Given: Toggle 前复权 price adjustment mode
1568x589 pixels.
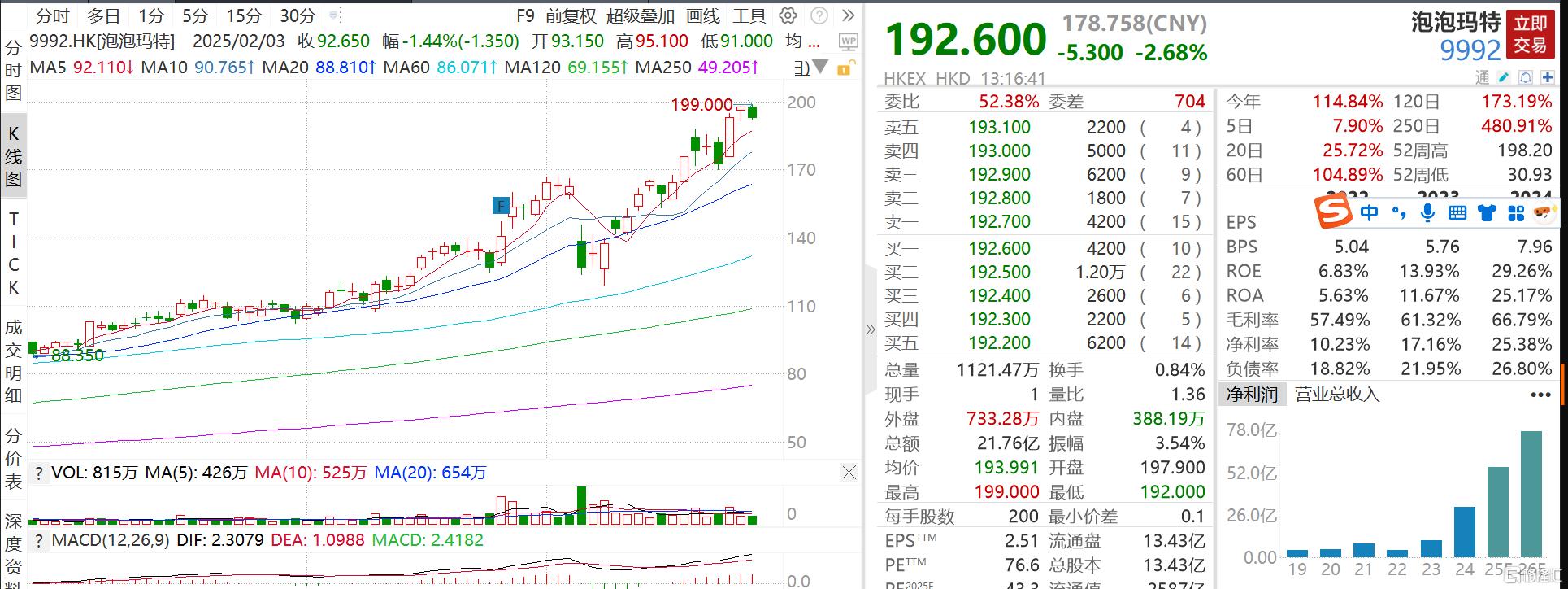Looking at the screenshot, I should point(571,15).
